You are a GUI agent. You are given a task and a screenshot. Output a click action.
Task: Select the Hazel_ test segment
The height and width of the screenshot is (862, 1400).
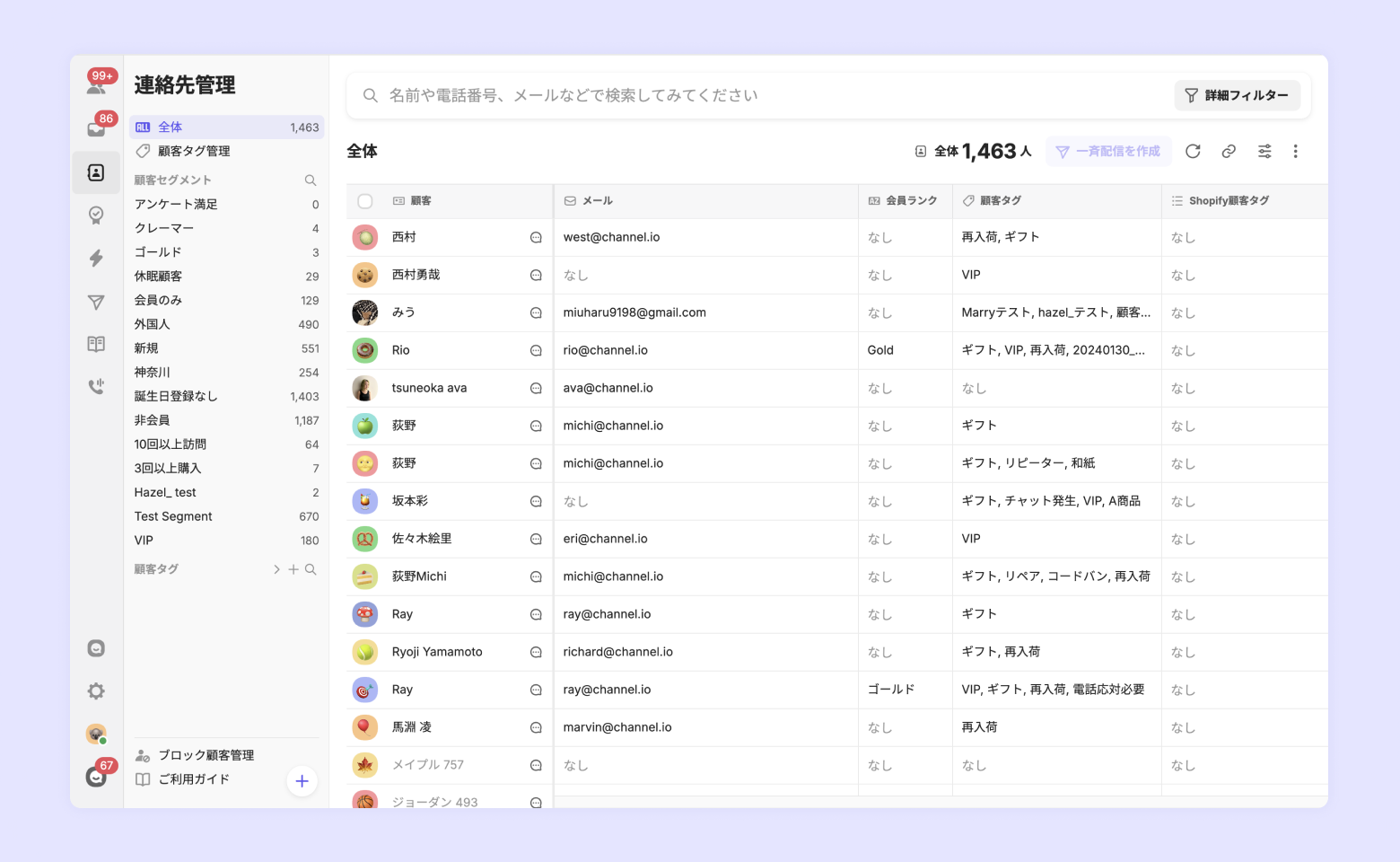pyautogui.click(x=226, y=492)
